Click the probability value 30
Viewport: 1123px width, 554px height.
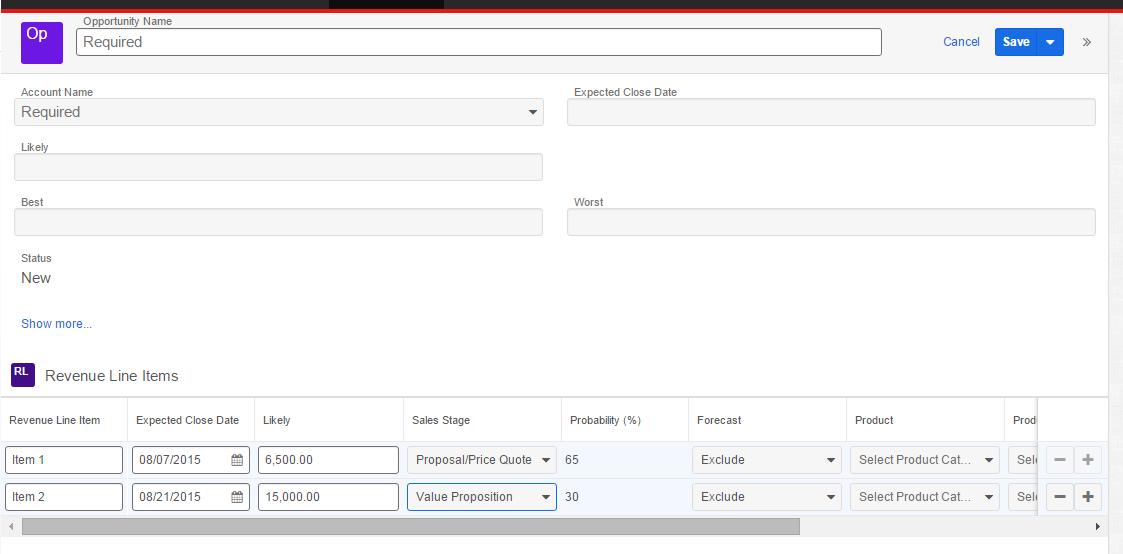tap(572, 497)
